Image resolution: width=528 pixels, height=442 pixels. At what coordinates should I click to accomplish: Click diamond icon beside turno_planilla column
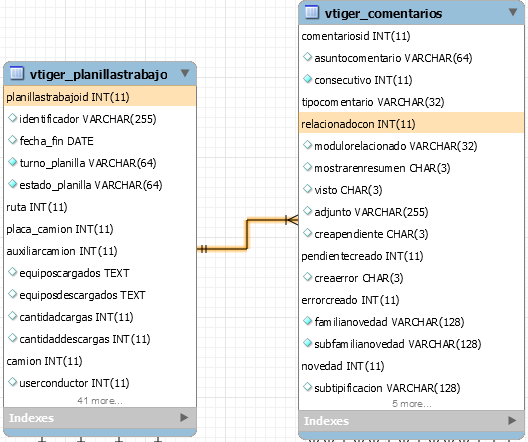click(x=12, y=162)
